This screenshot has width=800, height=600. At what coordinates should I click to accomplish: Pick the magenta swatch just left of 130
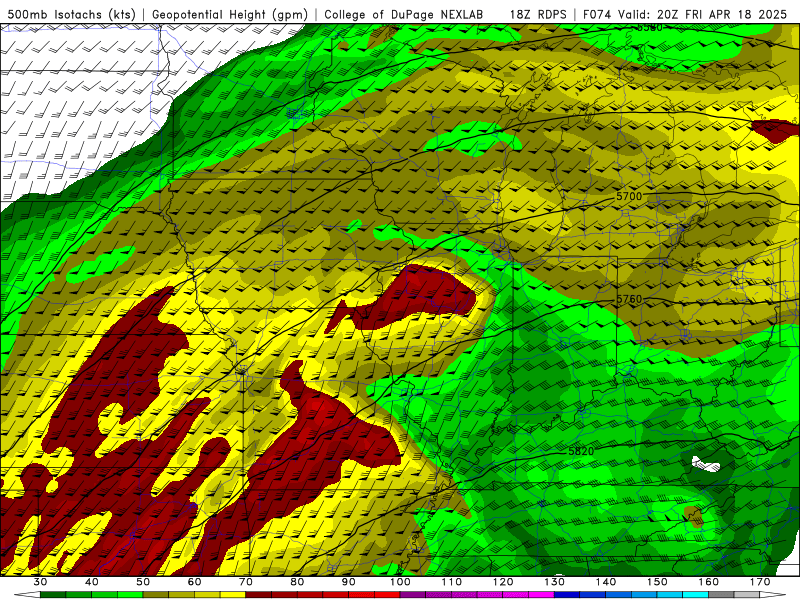pyautogui.click(x=541, y=595)
